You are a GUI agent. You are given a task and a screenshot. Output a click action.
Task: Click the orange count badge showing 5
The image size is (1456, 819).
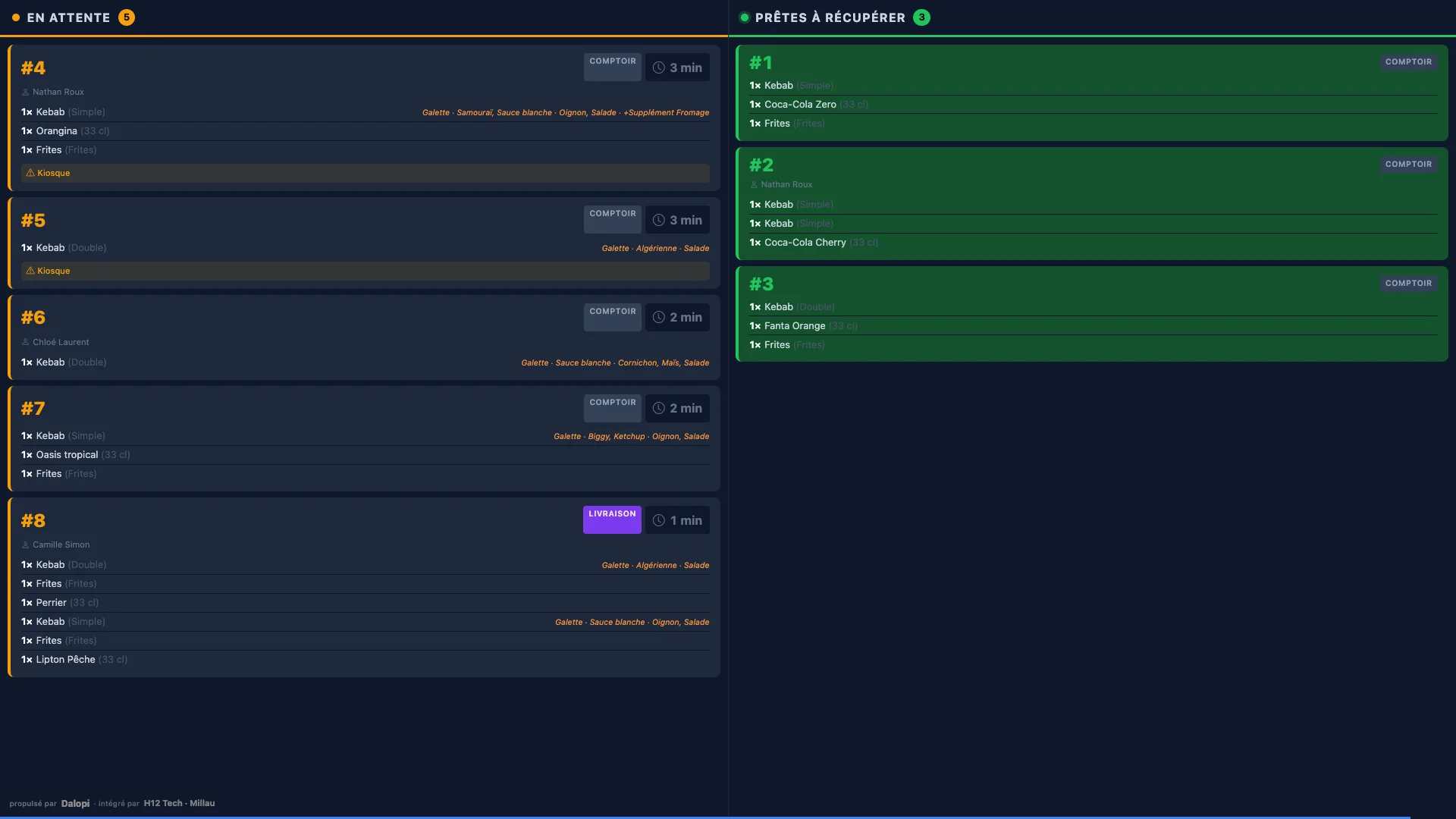pos(127,17)
